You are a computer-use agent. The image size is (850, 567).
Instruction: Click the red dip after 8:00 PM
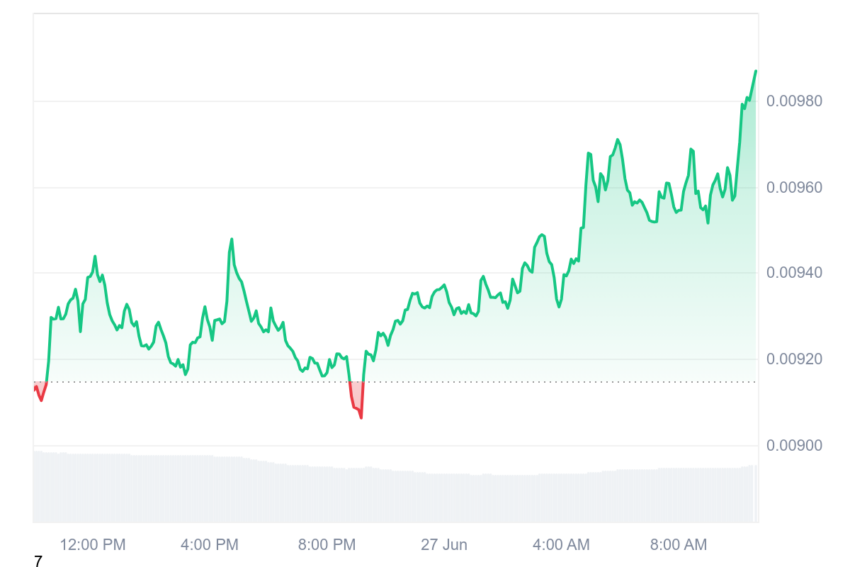(357, 401)
